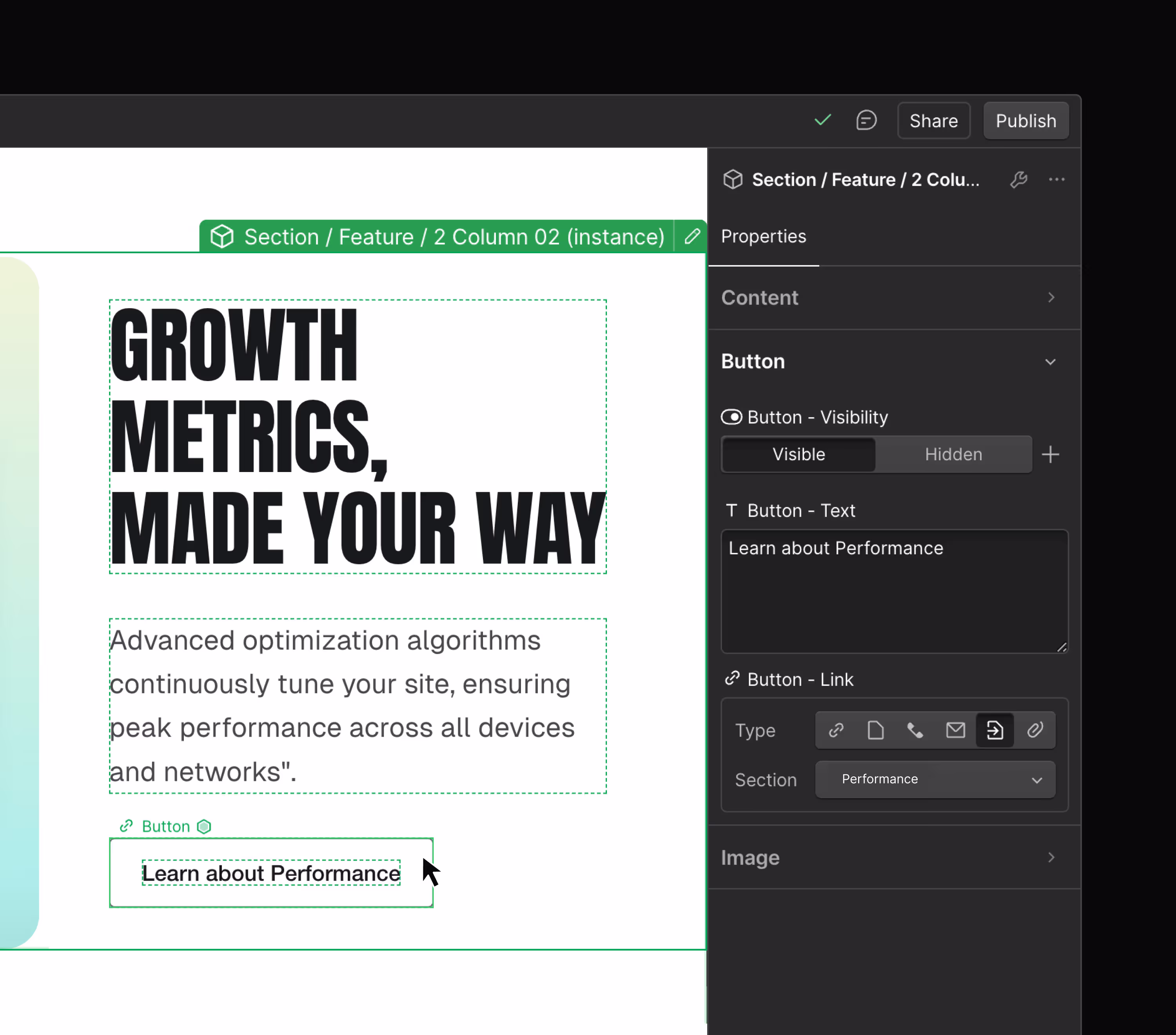Select the Page Section link type icon
The height and width of the screenshot is (1035, 1176).
(995, 730)
